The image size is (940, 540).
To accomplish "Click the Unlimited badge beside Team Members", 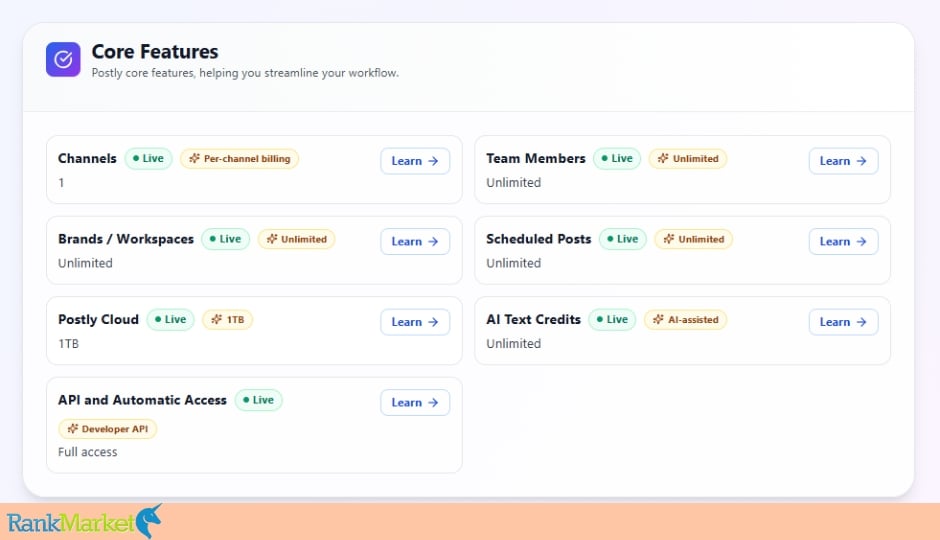I will (688, 159).
